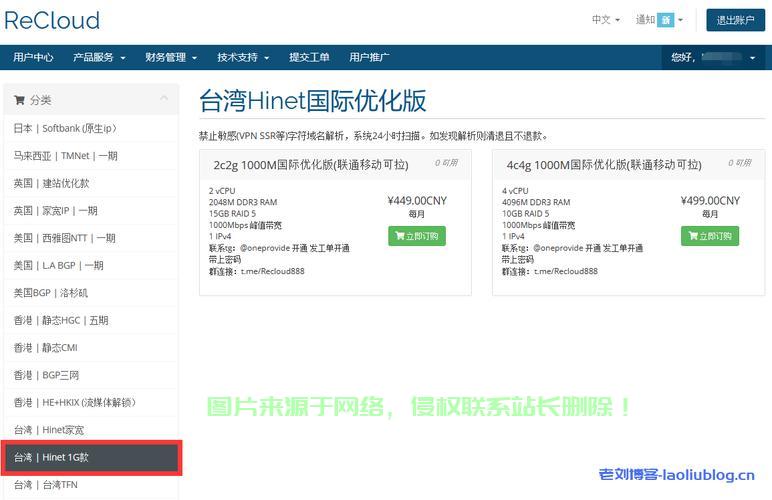This screenshot has width=772, height=500.
Task: Select 台湾 | Hinet家宽 category
Action: click(91, 430)
